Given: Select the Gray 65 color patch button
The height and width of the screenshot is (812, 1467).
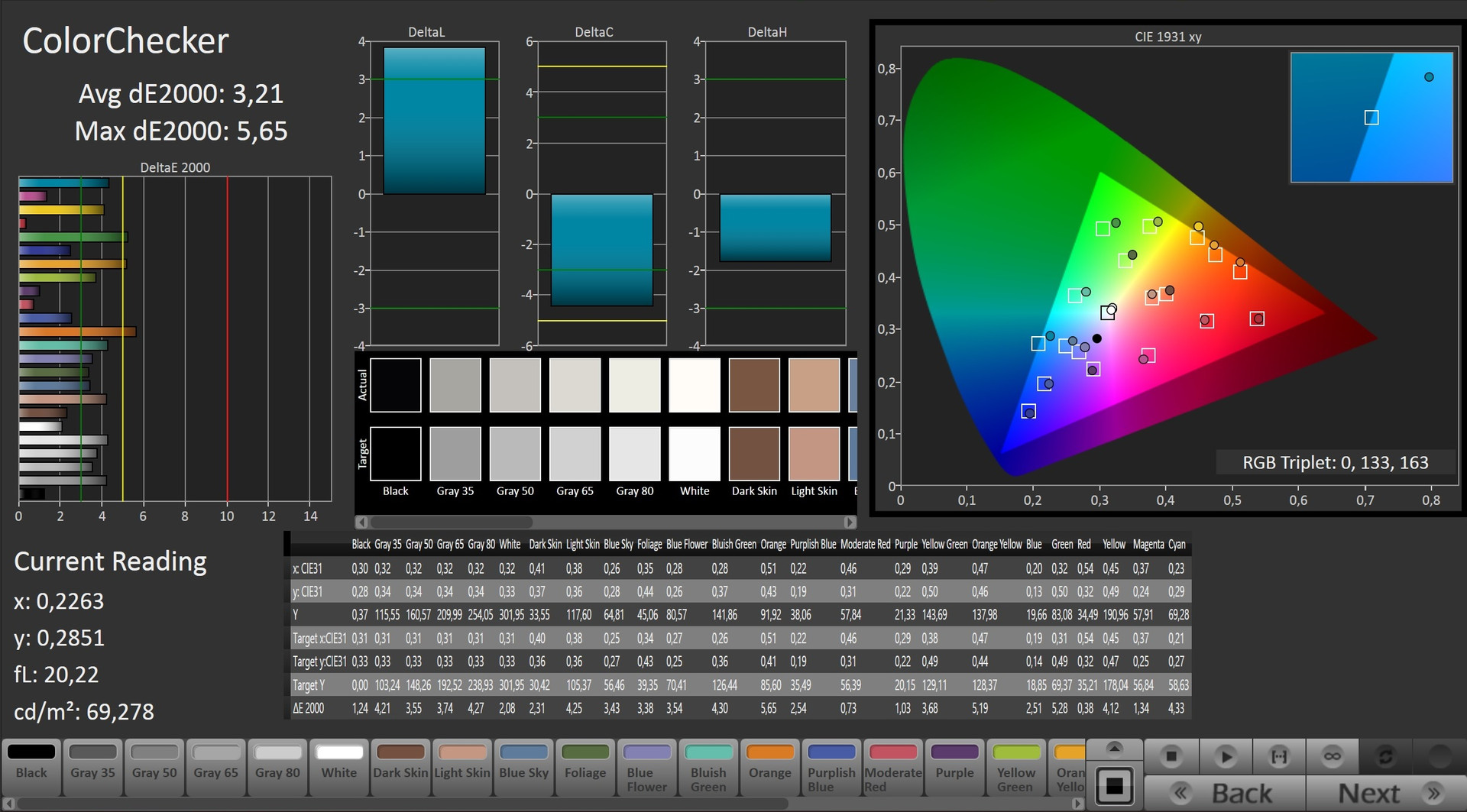Looking at the screenshot, I should pos(216,767).
